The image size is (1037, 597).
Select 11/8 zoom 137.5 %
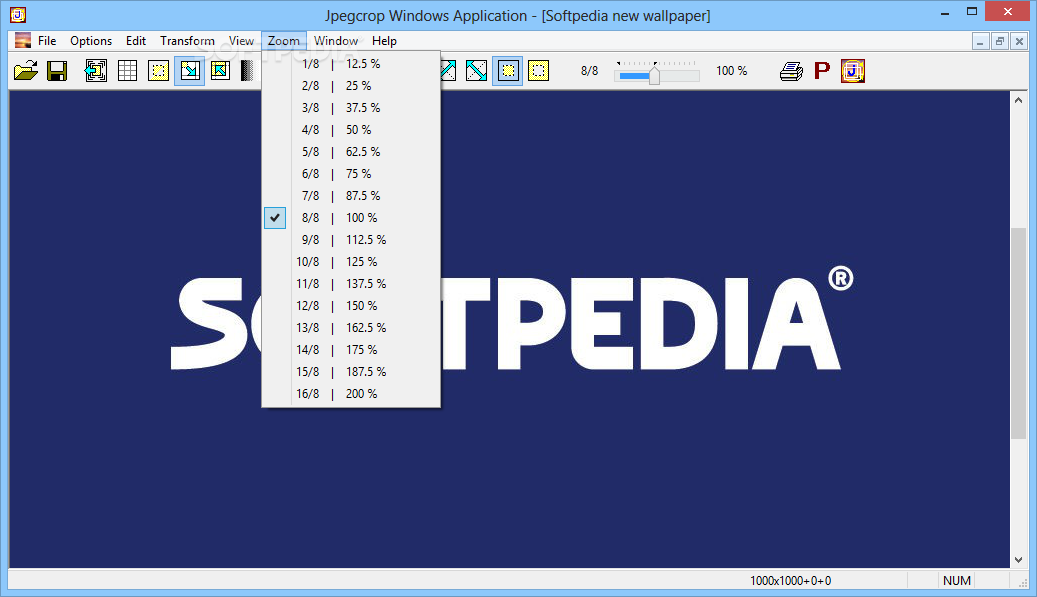[x=351, y=283]
